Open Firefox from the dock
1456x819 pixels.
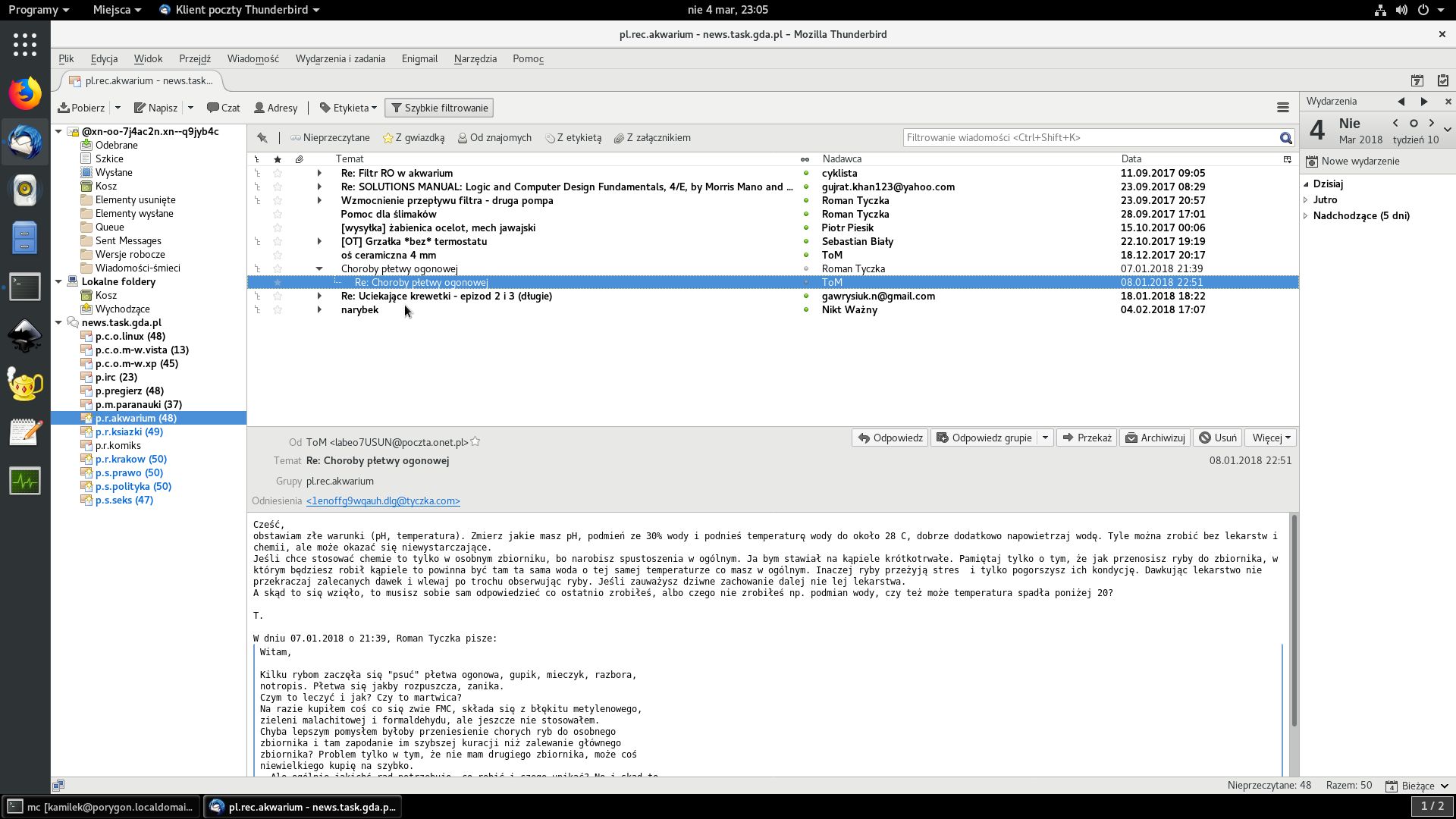[25, 93]
